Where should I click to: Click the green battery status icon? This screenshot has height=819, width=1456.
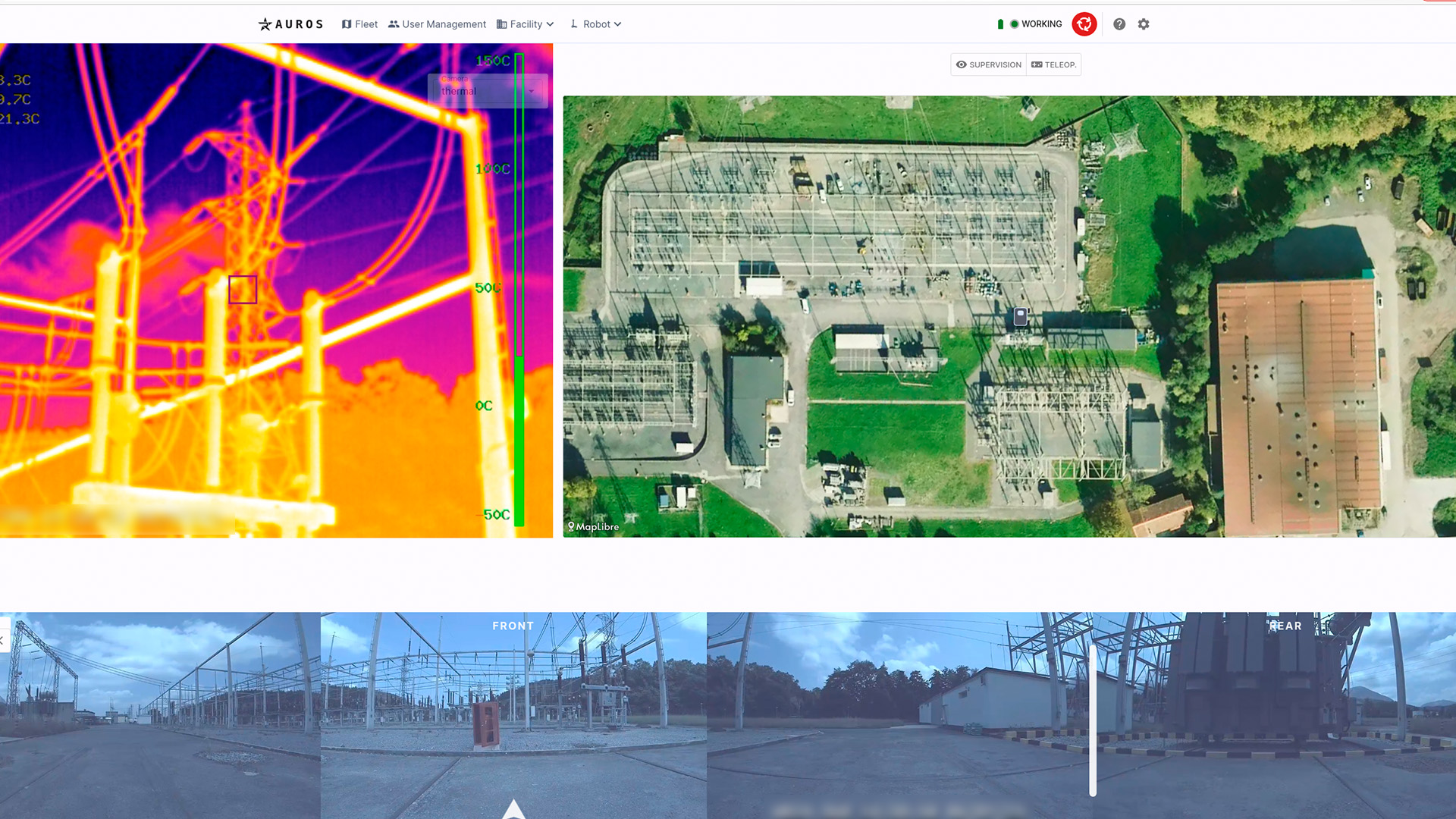pos(1000,24)
